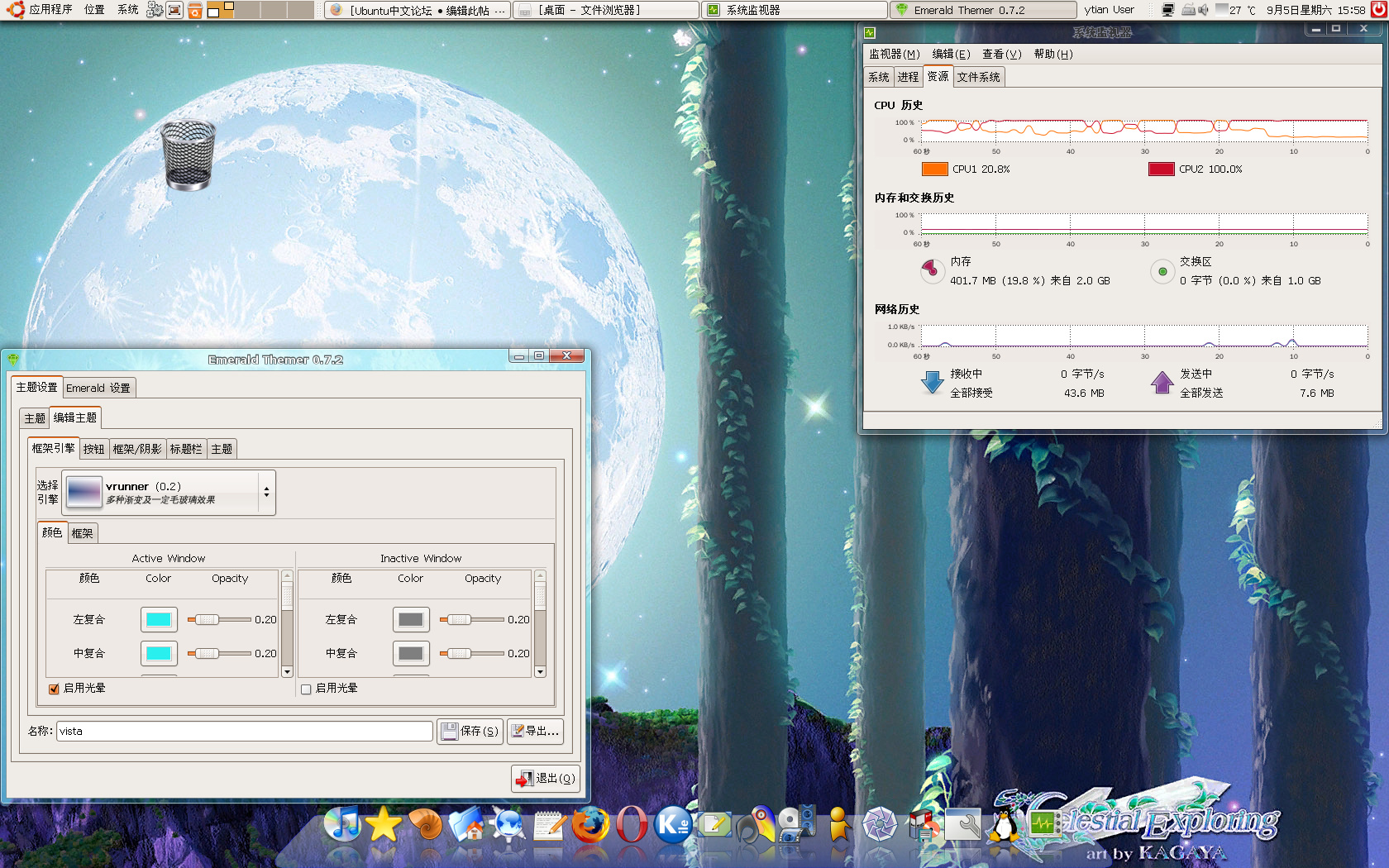Click Inactive Window 中复合 opacity slider
Screen dimensions: 1389x868
pyautogui.click(x=471, y=653)
